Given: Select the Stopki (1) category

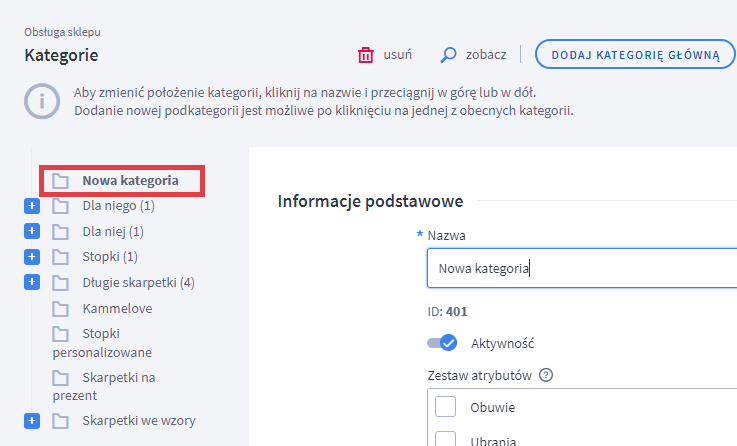Looking at the screenshot, I should [110, 257].
